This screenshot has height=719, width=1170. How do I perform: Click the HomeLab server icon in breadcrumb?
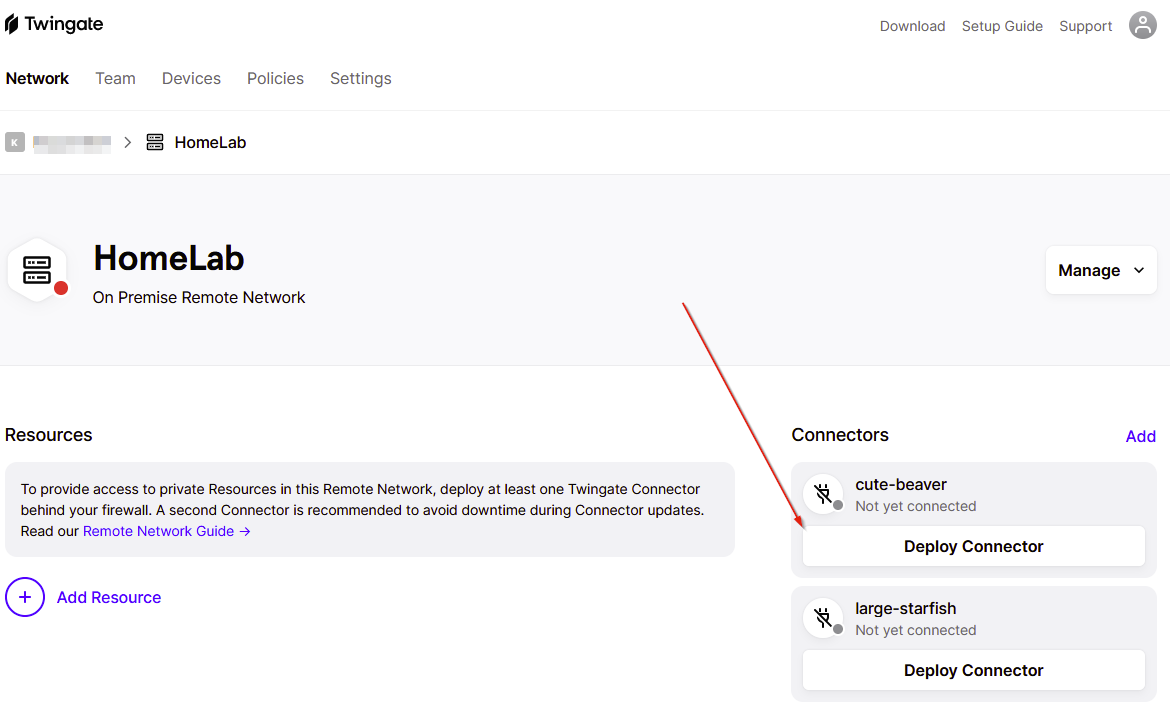154,142
